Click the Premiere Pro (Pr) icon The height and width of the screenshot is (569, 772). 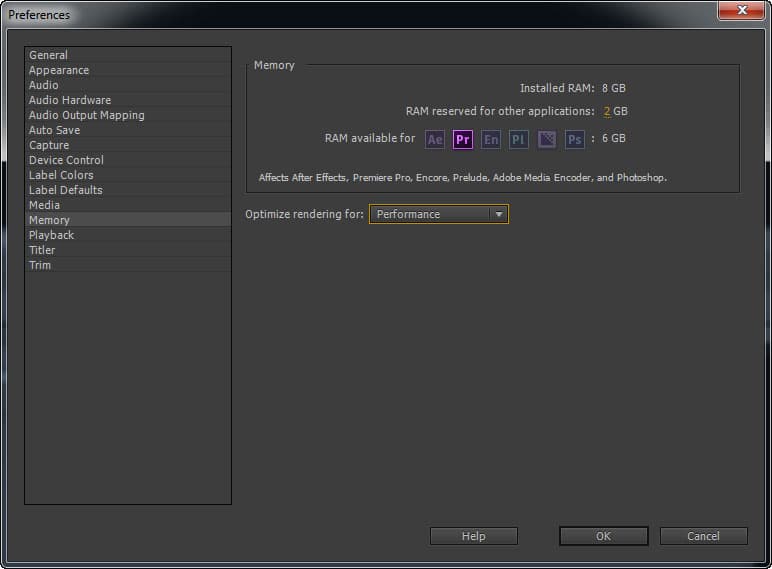(x=463, y=139)
